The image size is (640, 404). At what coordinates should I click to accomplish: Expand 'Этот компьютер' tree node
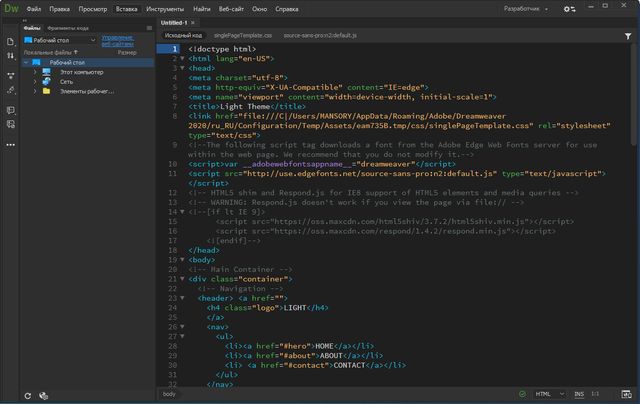click(34, 73)
